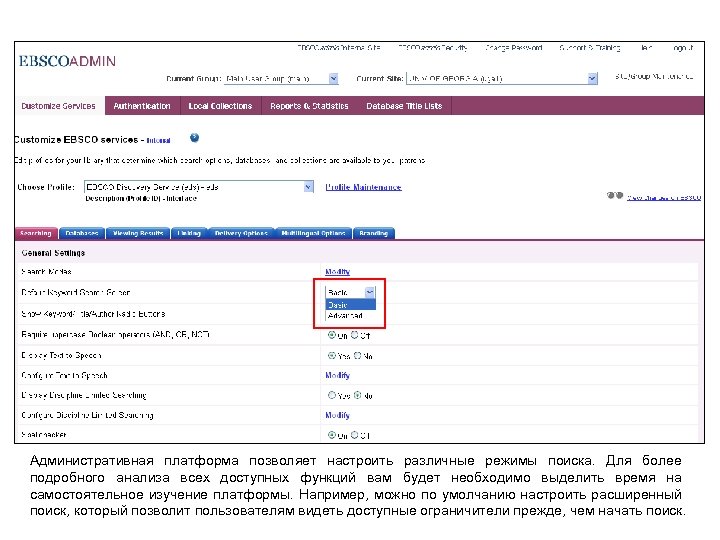Open the Linking sub-tab
The height and width of the screenshot is (540, 720).
tap(189, 233)
